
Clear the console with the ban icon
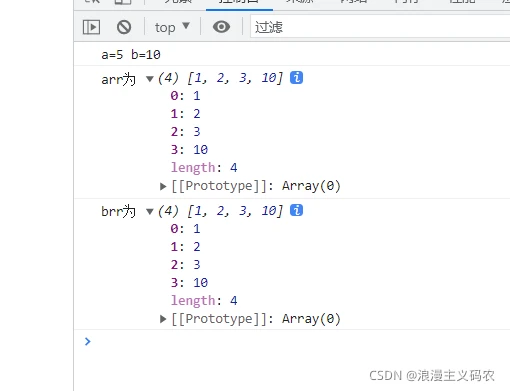click(124, 27)
